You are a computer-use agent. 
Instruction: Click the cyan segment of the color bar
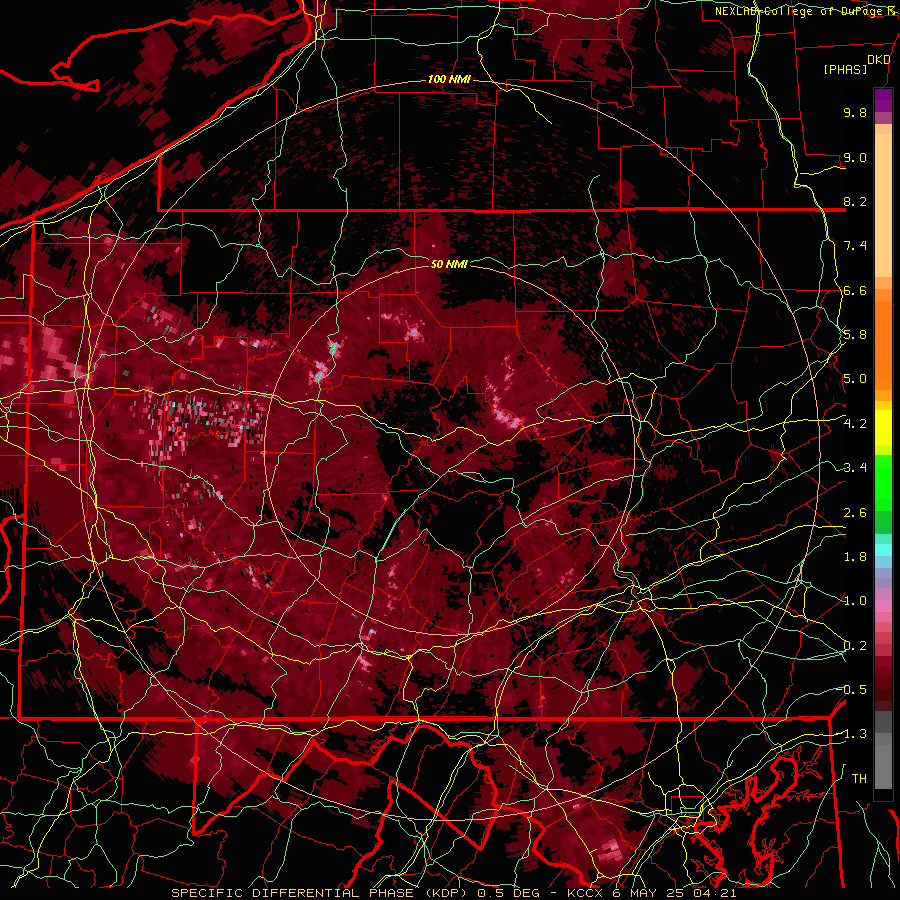[x=883, y=550]
